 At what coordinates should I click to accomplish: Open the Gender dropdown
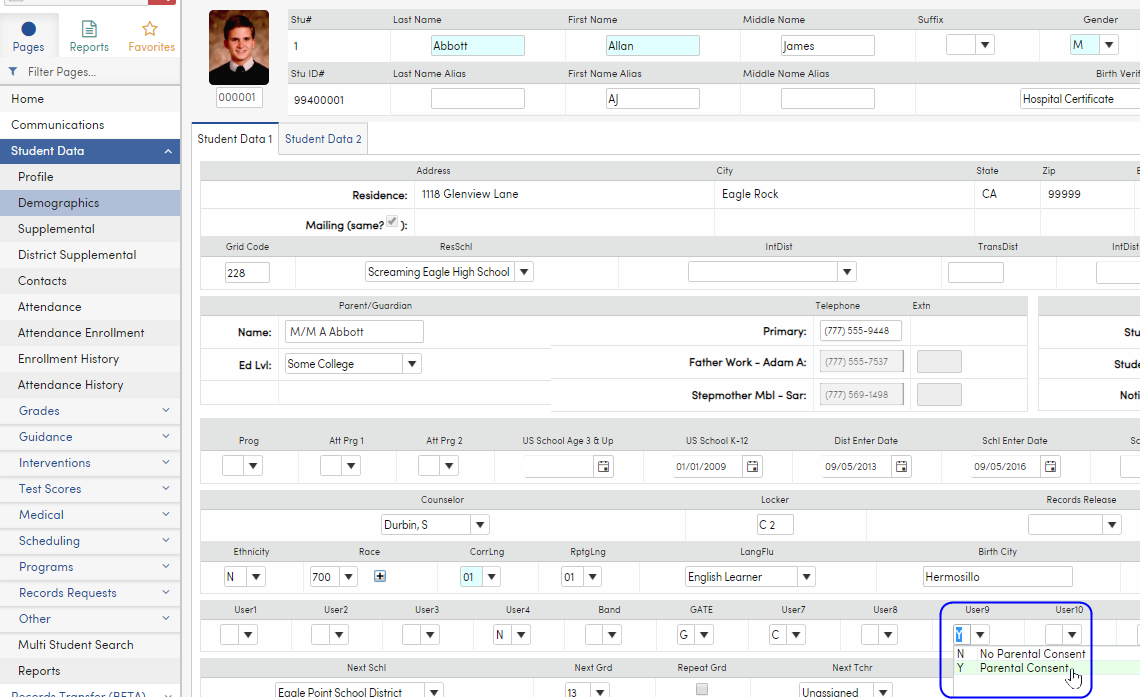coord(1108,44)
